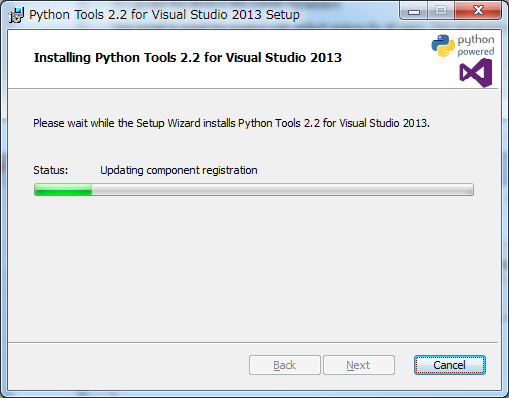509x398 pixels.
Task: Click the "powered" logo text
Action: [476, 52]
